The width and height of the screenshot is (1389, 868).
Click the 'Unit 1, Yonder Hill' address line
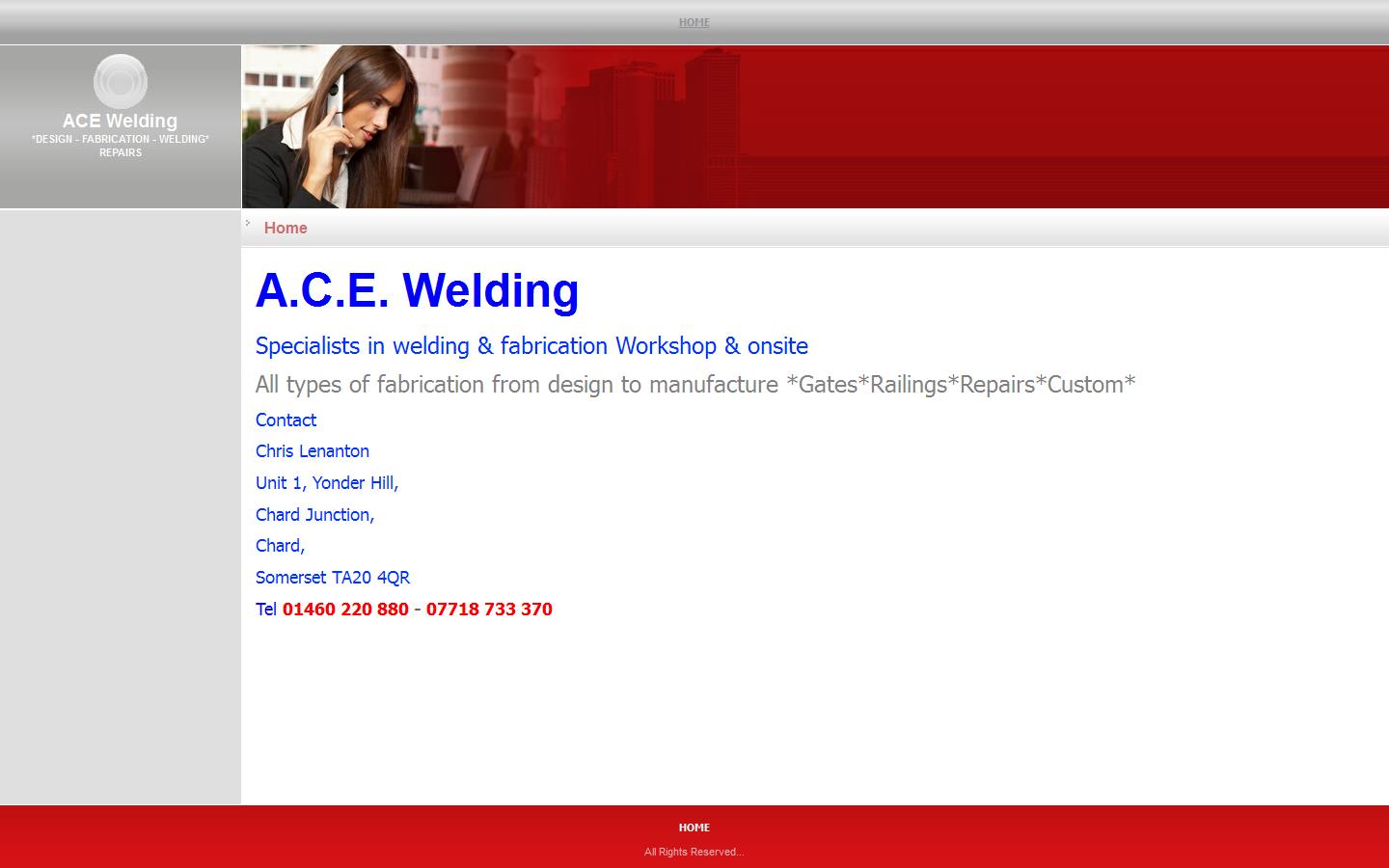[326, 483]
